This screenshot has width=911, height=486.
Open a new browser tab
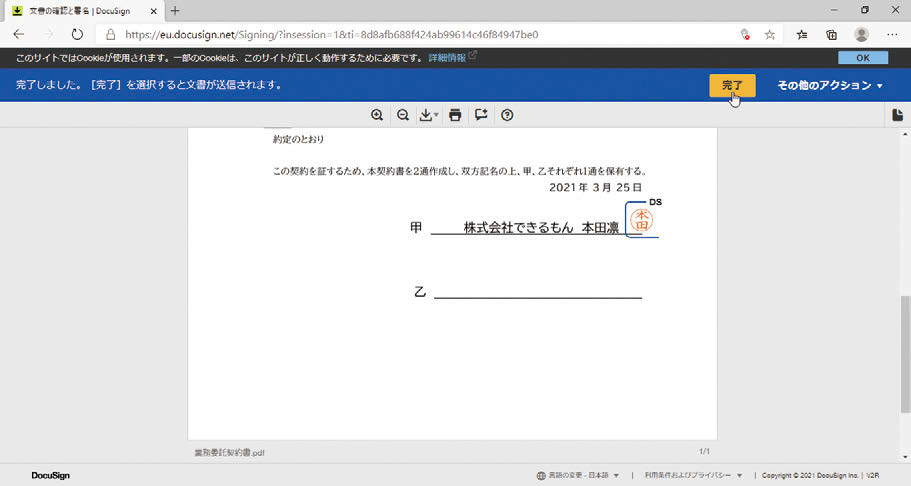[x=175, y=10]
